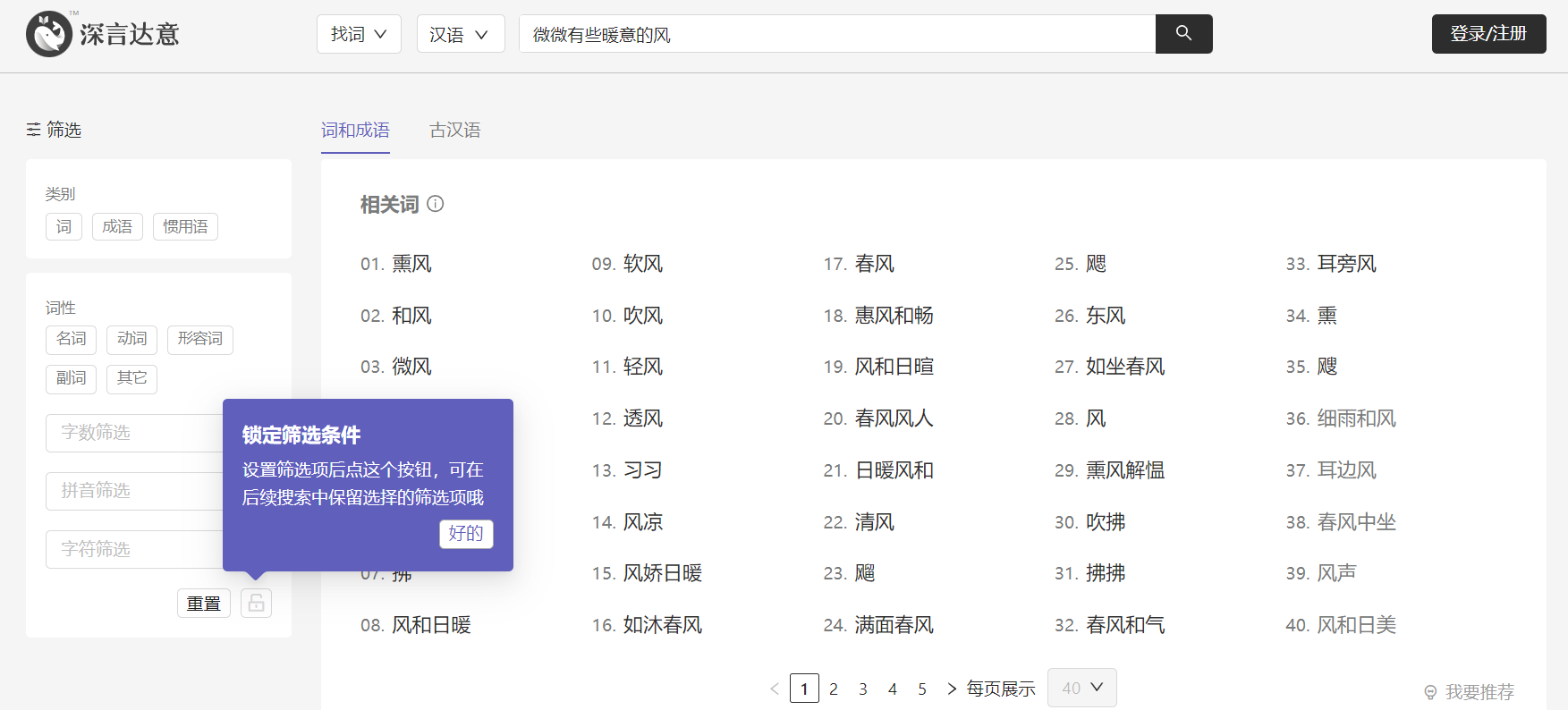Open the 汉语 language dropdown
Screen dimensions: 1568x710
[461, 34]
